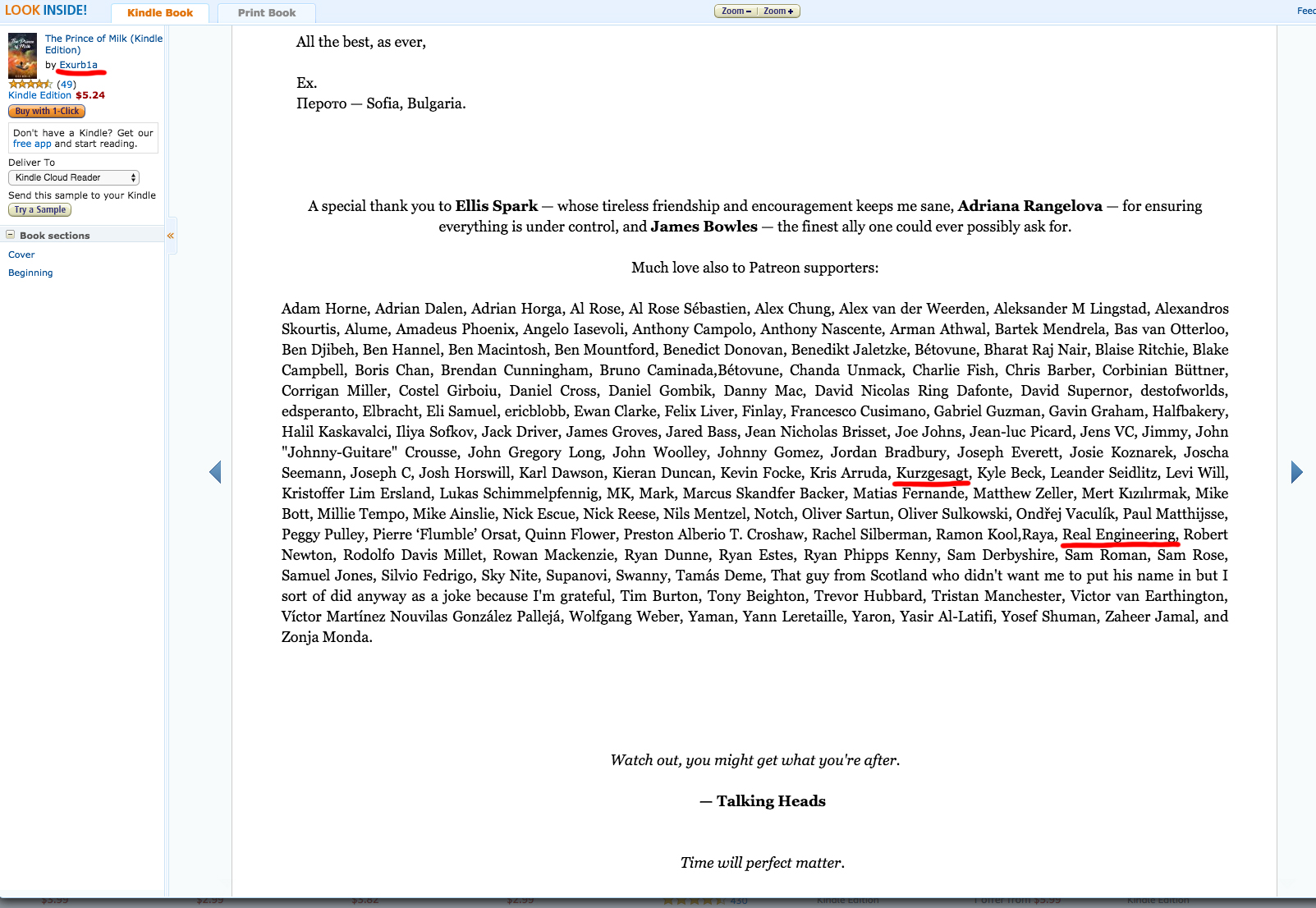Click the book cover thumbnail
The width and height of the screenshot is (1316, 908).
(x=23, y=56)
